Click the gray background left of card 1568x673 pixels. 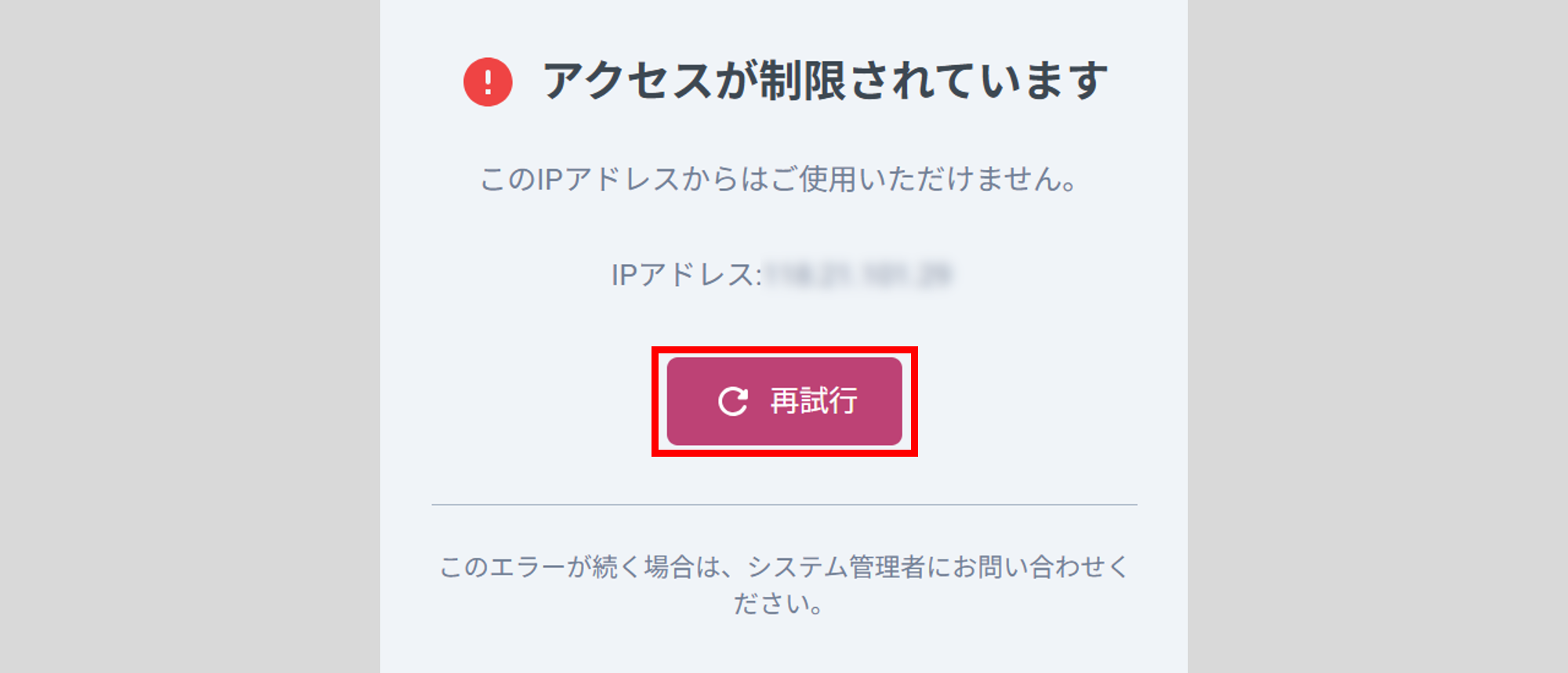[x=190, y=337]
